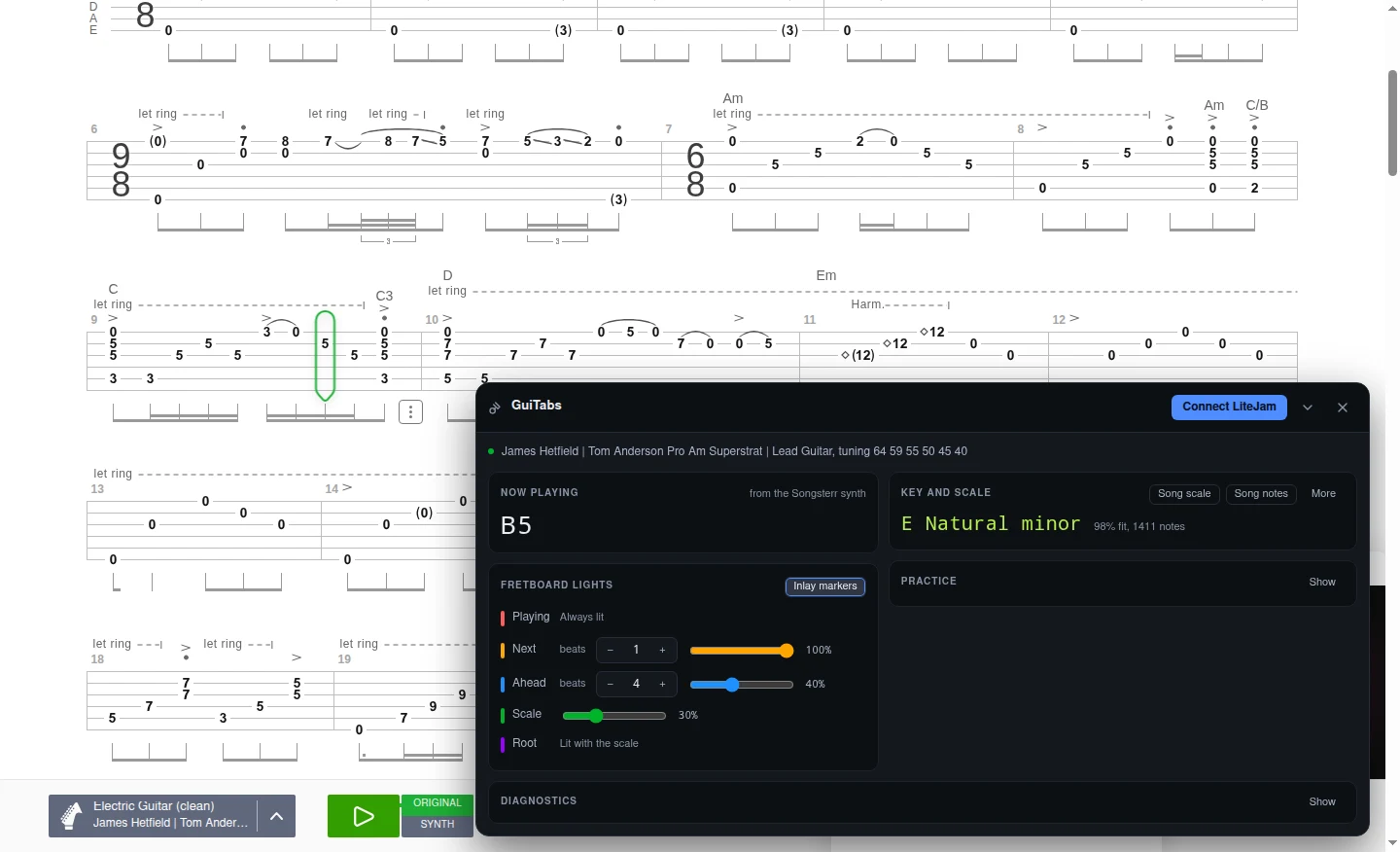Close the GuiTabs panel
Viewport: 1400px width, 852px height.
coord(1343,408)
